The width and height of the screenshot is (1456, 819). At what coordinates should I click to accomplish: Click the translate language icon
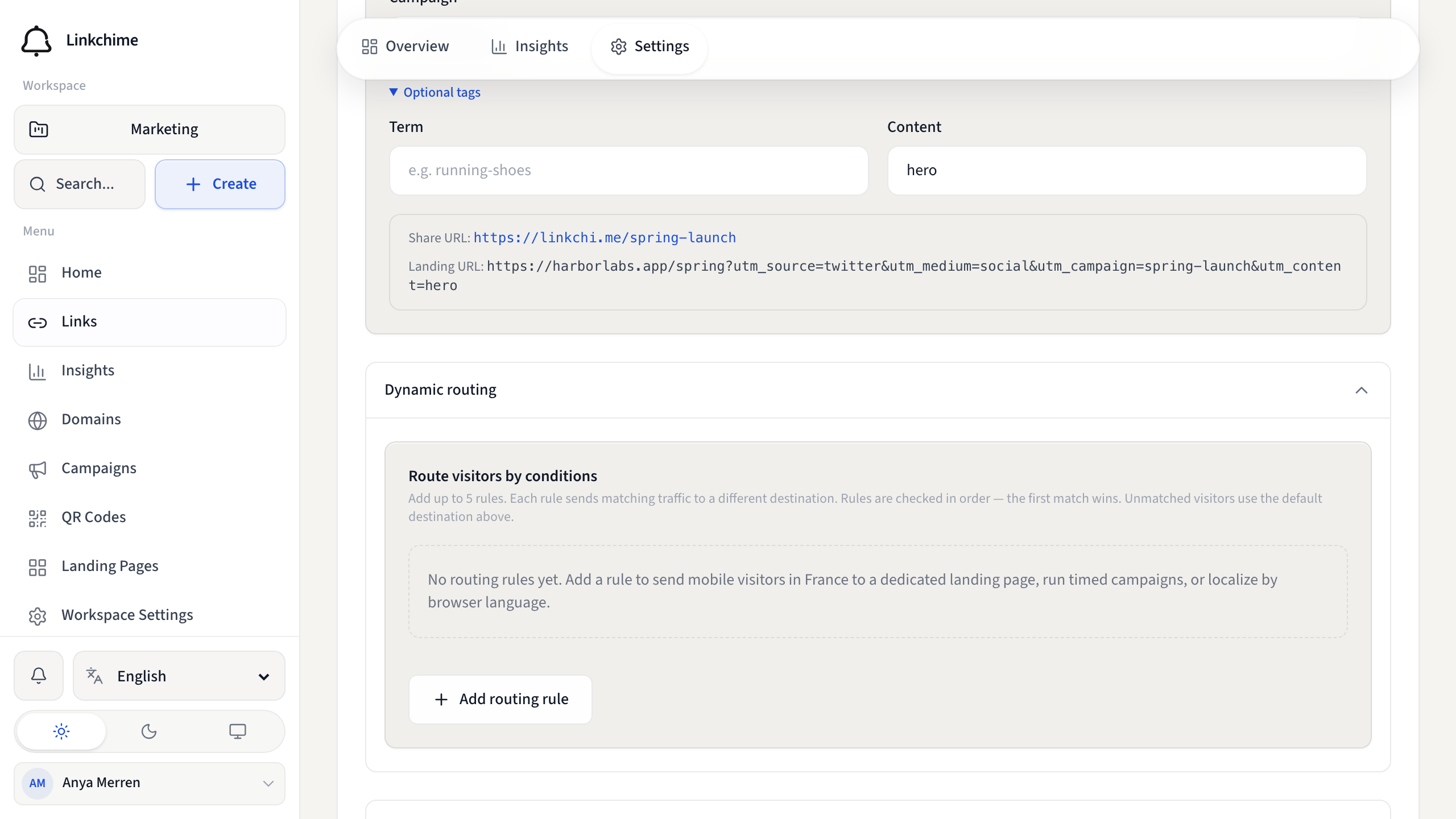pos(94,676)
